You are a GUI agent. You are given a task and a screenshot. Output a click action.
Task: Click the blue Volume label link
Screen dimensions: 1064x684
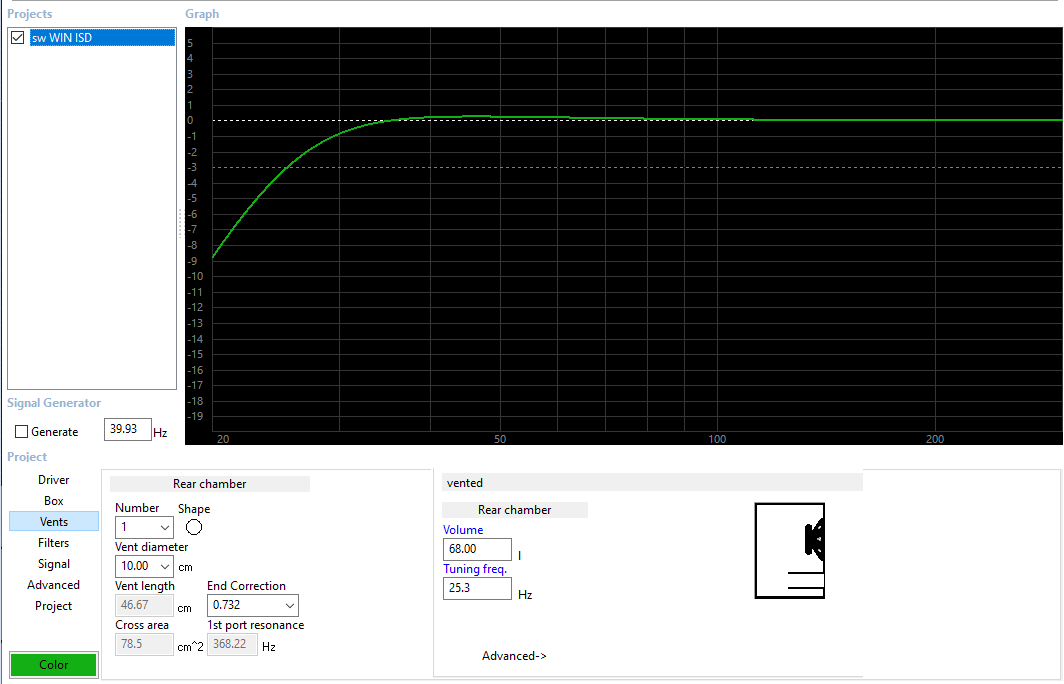coord(463,530)
